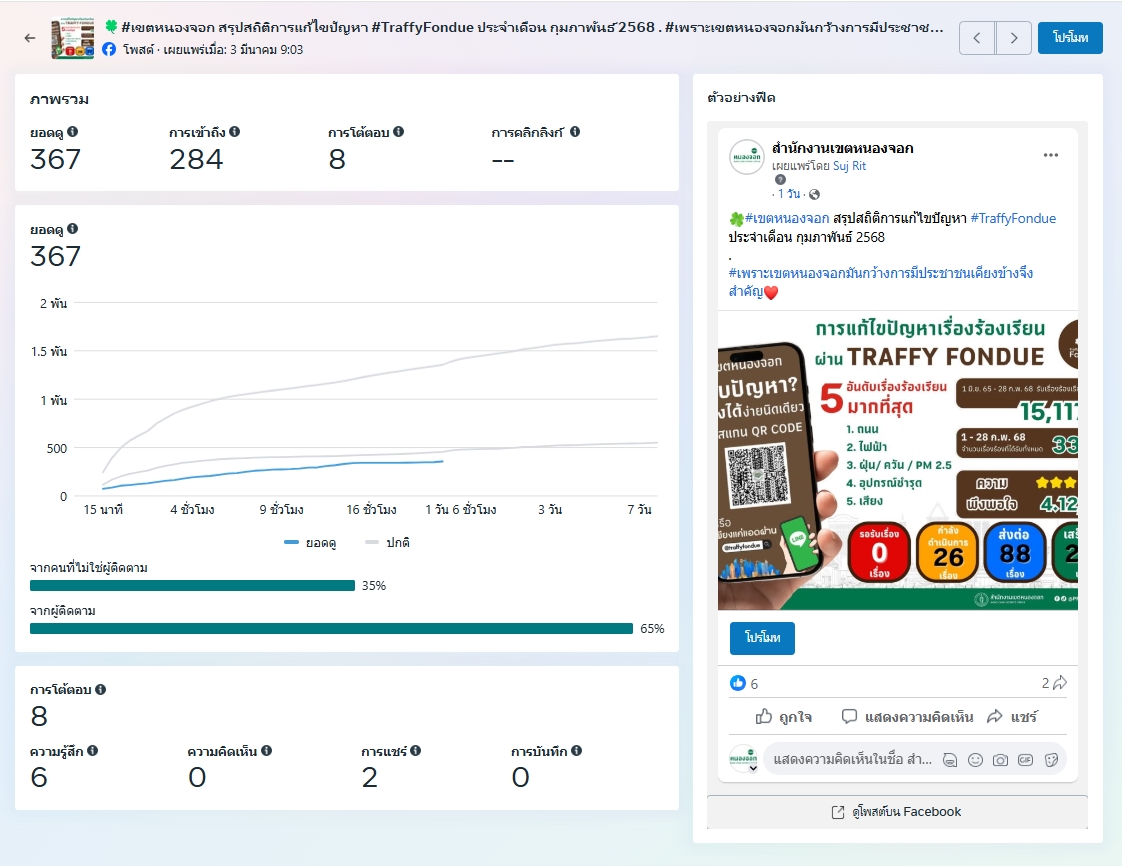Open the emoji picker in comment box
The width and height of the screenshot is (1122, 866).
pyautogui.click(x=975, y=760)
